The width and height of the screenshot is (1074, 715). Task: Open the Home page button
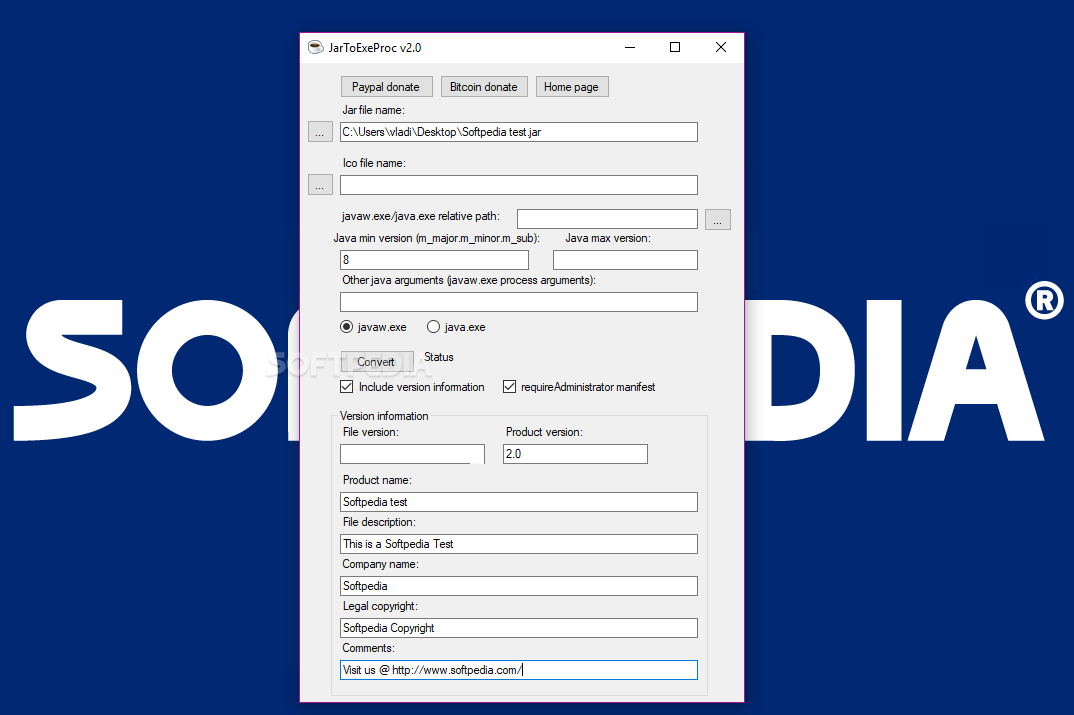[571, 87]
